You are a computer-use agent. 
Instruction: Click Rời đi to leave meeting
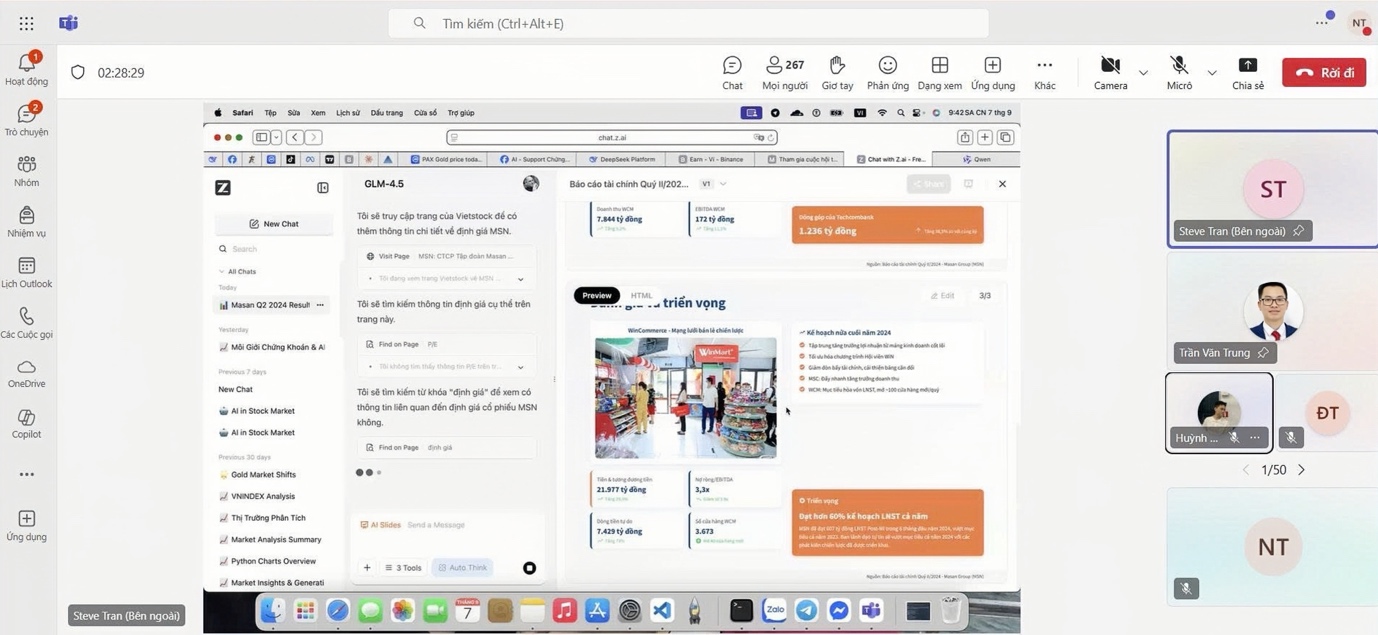click(1323, 73)
